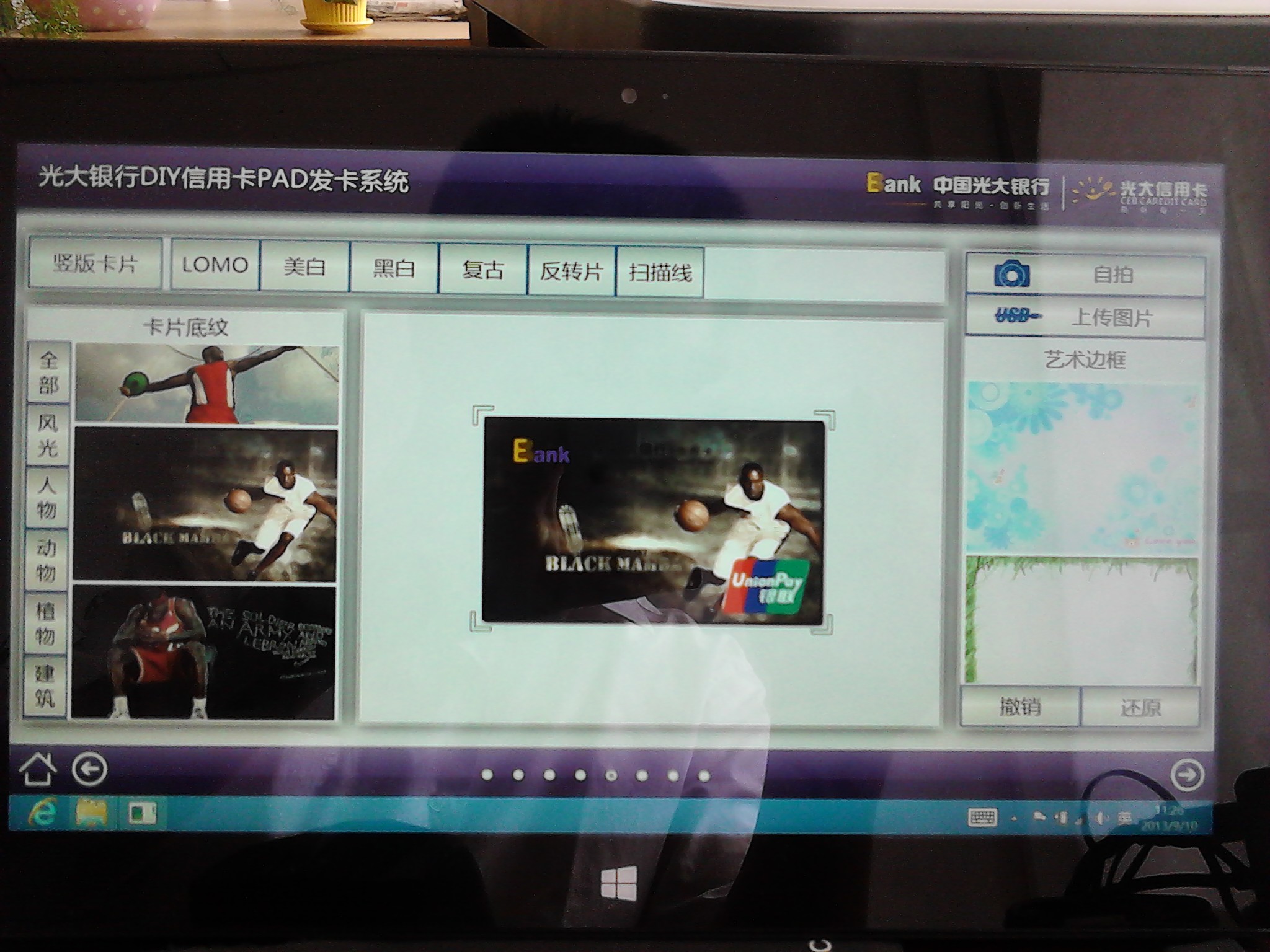Switch to 竖版卡片 vertical card
The width and height of the screenshot is (1270, 952).
pyautogui.click(x=95, y=264)
